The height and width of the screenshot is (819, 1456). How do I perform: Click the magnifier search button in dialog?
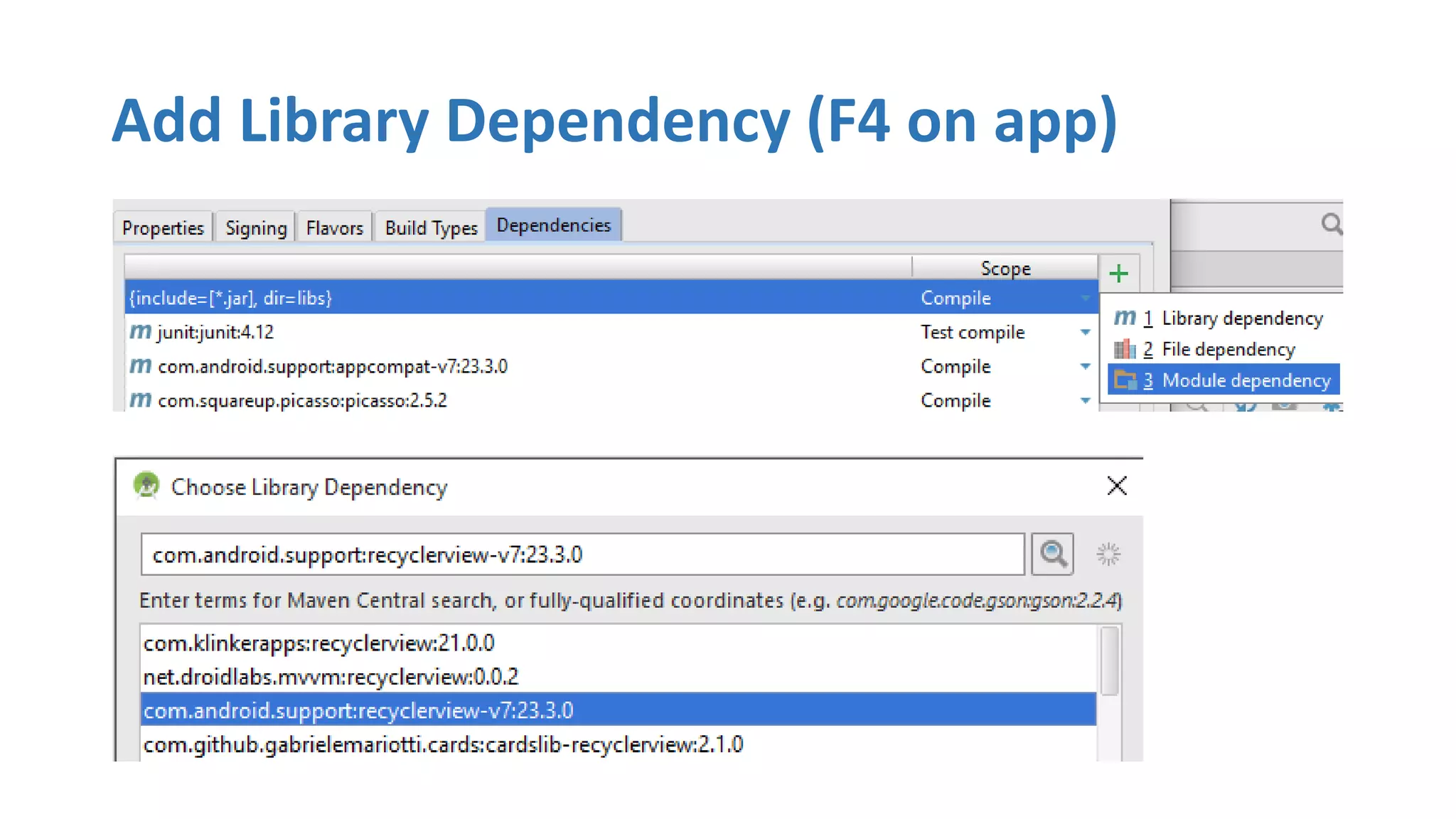(x=1052, y=554)
